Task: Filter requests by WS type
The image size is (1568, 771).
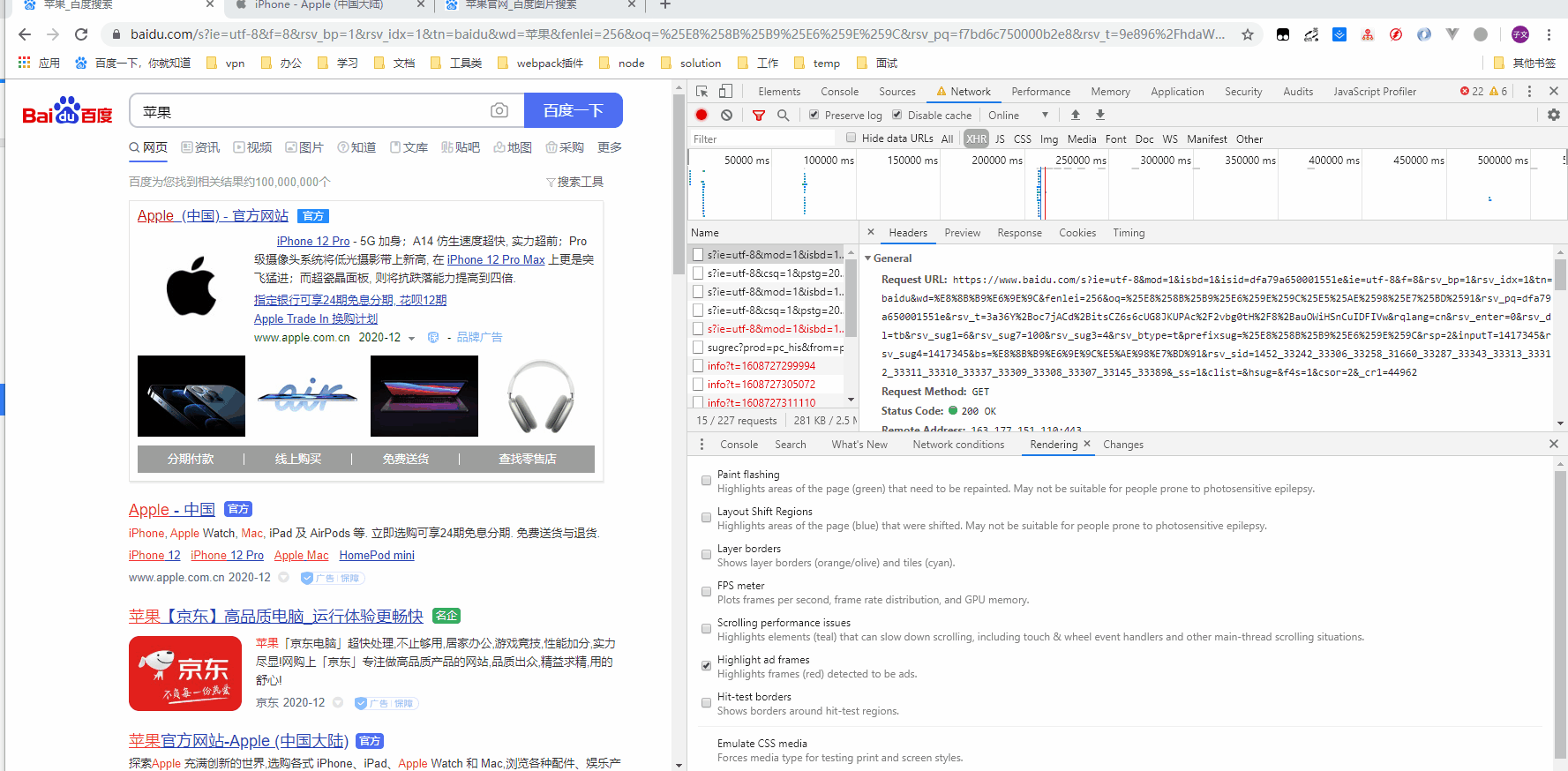Action: tap(1170, 138)
